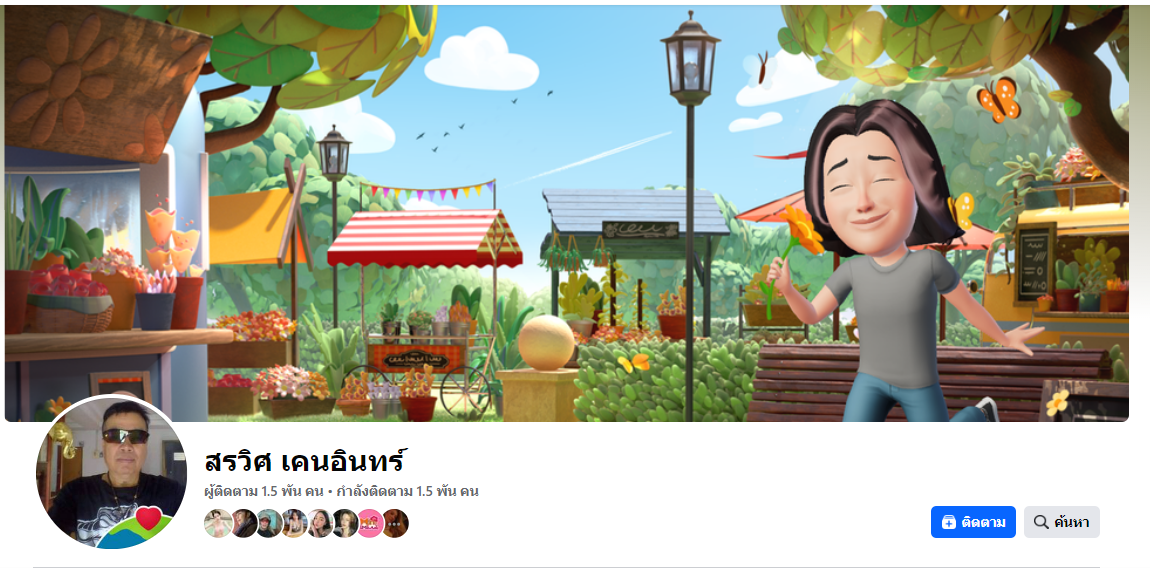Open the second follower avatar in dark clothing
The image size is (1150, 571).
[243, 523]
